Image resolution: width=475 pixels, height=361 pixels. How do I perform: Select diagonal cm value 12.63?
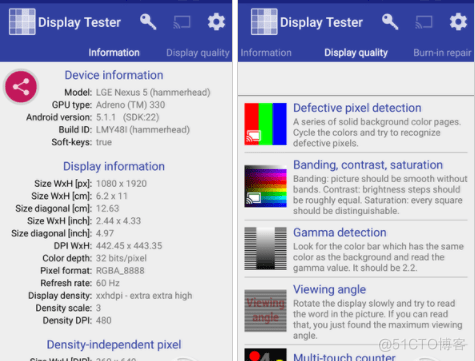coord(107,209)
